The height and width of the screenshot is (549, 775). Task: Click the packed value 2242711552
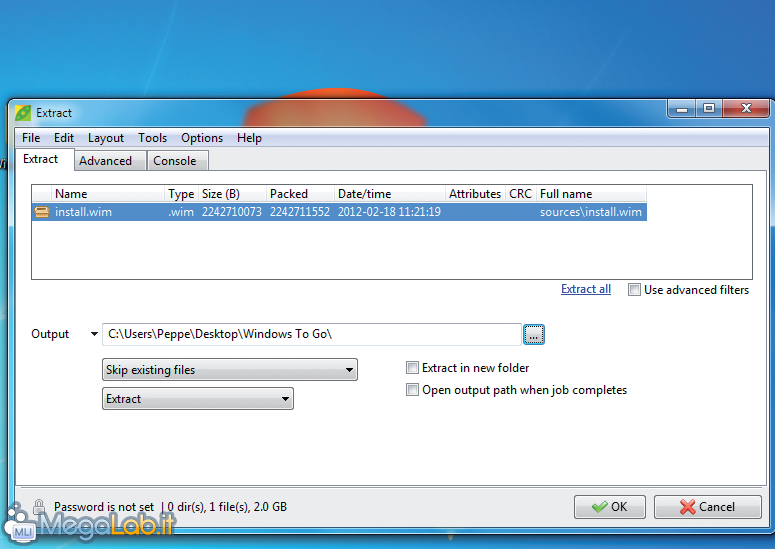300,212
